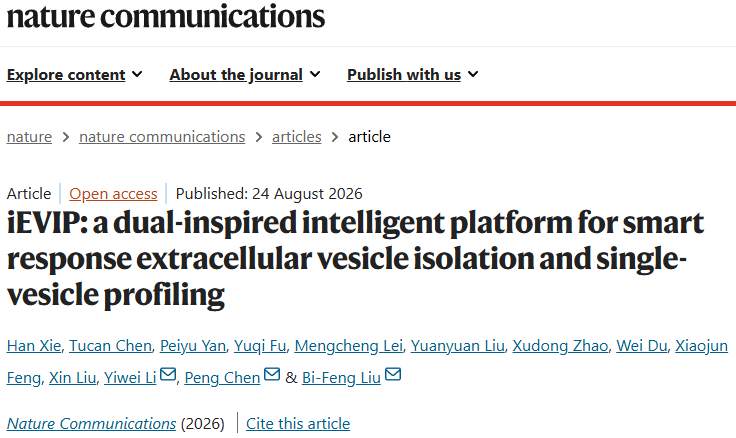Click author Xudong Zhao

tap(560, 346)
